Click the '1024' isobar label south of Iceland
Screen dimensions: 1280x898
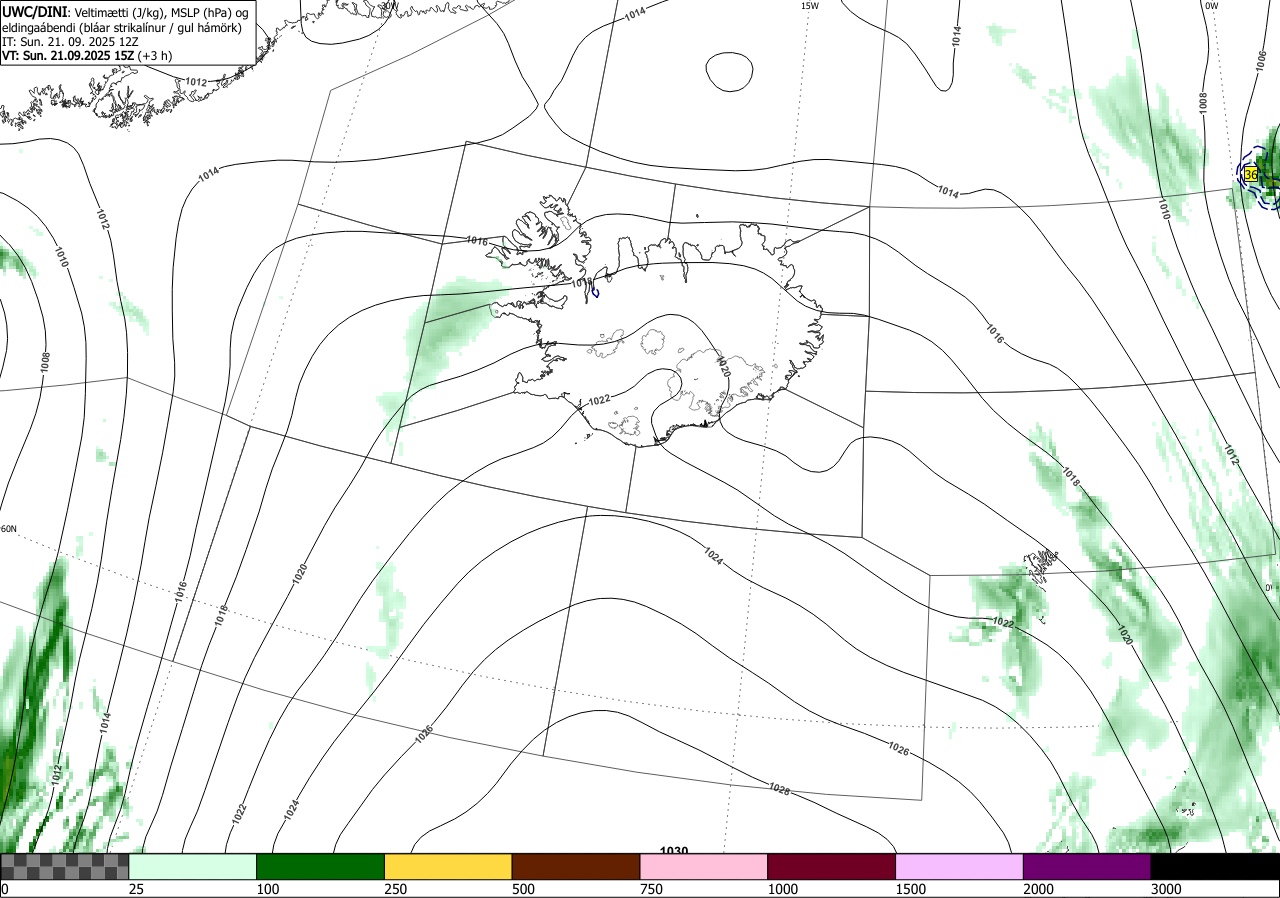click(713, 554)
